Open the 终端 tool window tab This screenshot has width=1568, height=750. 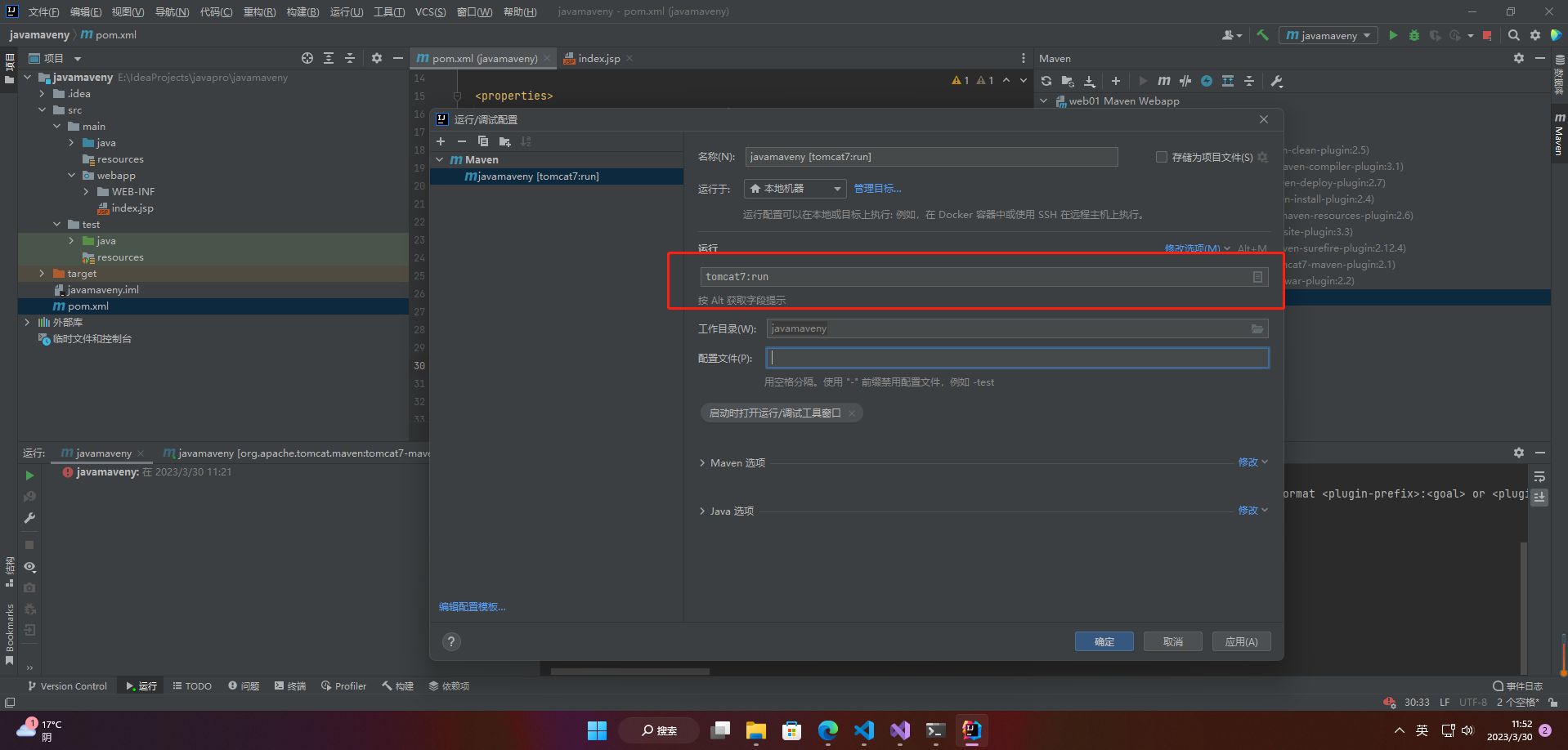[290, 686]
